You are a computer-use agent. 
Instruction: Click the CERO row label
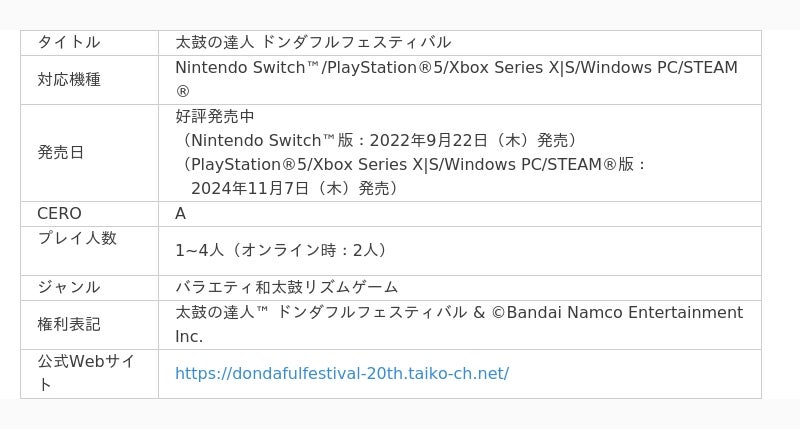[x=59, y=213]
